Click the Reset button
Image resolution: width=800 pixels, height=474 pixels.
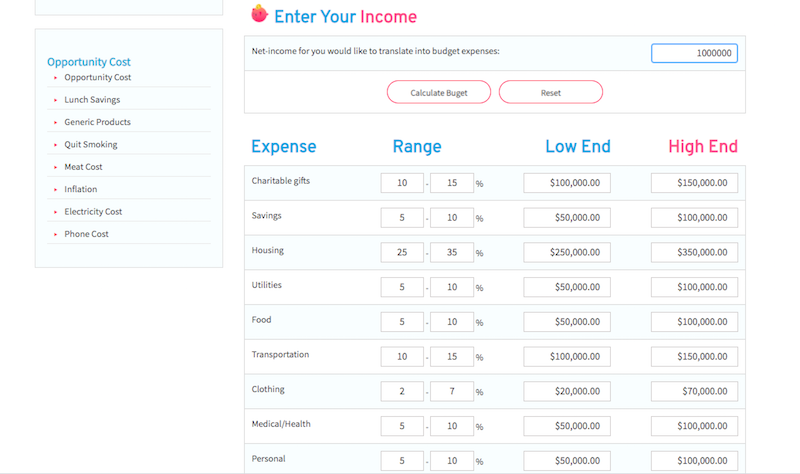pos(551,92)
